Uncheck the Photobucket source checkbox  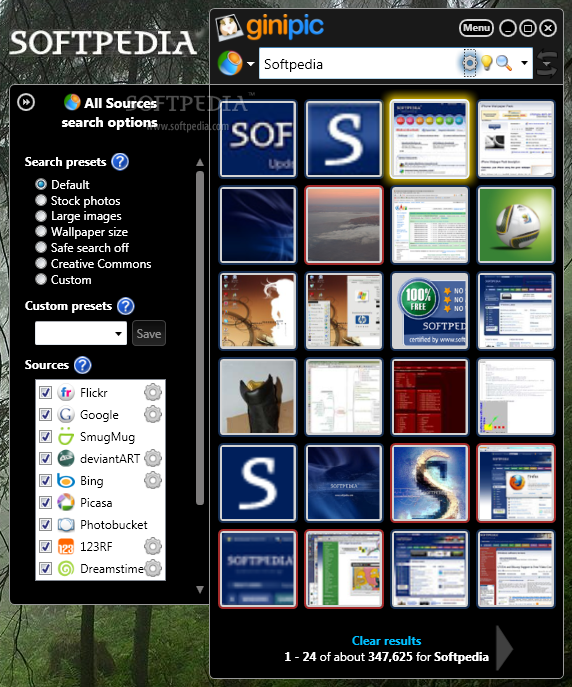46,524
